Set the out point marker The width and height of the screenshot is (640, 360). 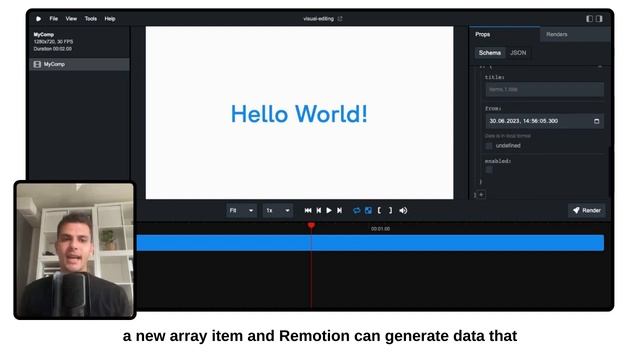point(390,211)
